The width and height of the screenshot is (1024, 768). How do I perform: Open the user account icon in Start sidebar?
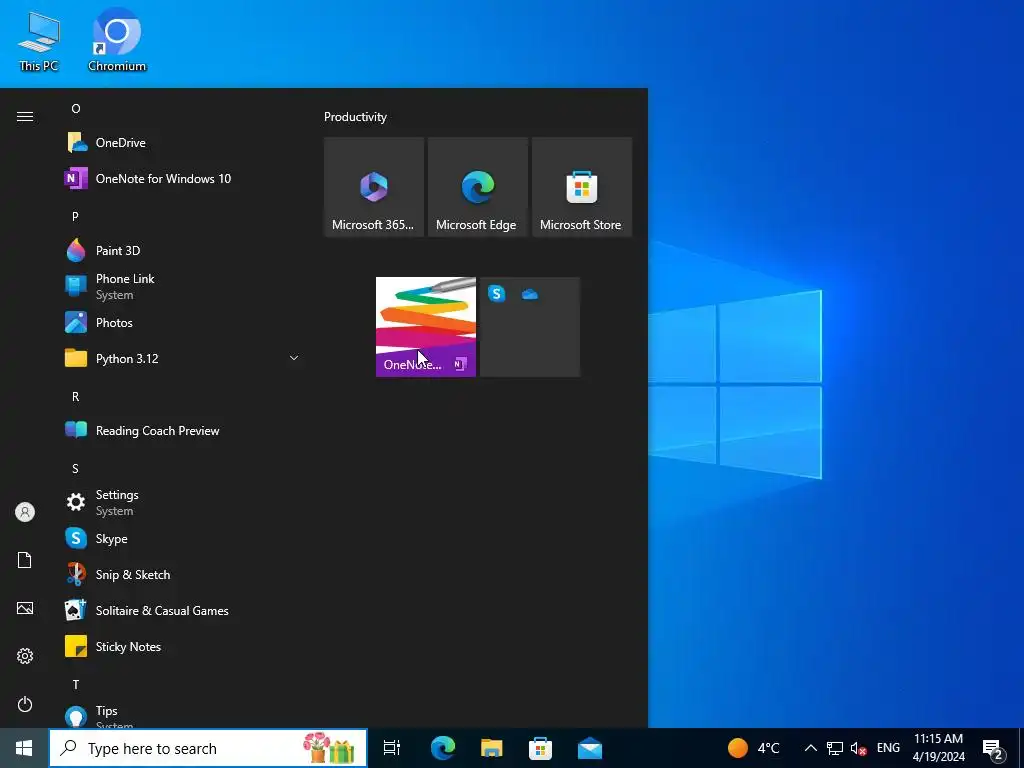point(25,512)
